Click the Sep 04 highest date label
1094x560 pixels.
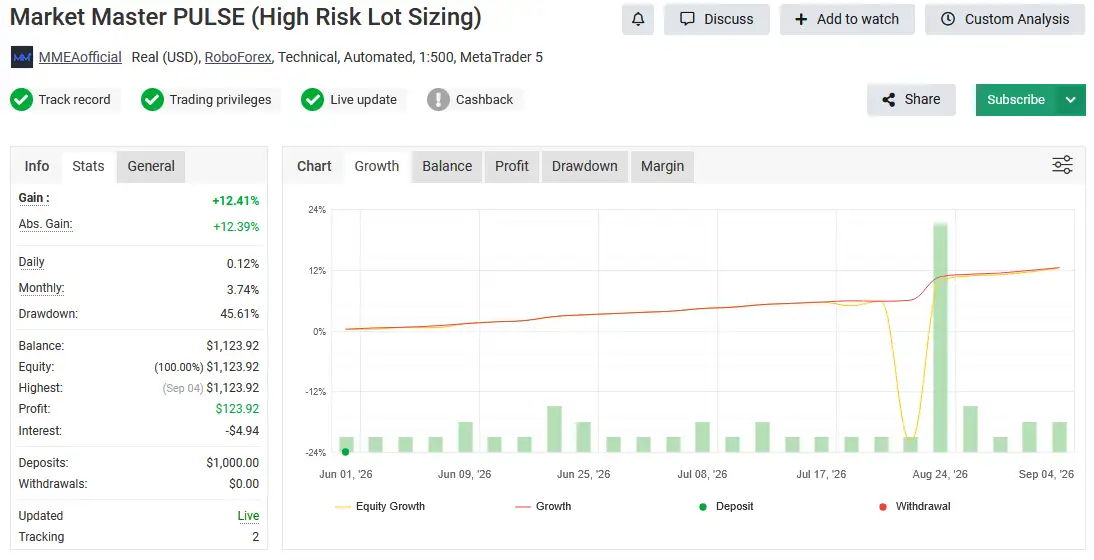183,388
